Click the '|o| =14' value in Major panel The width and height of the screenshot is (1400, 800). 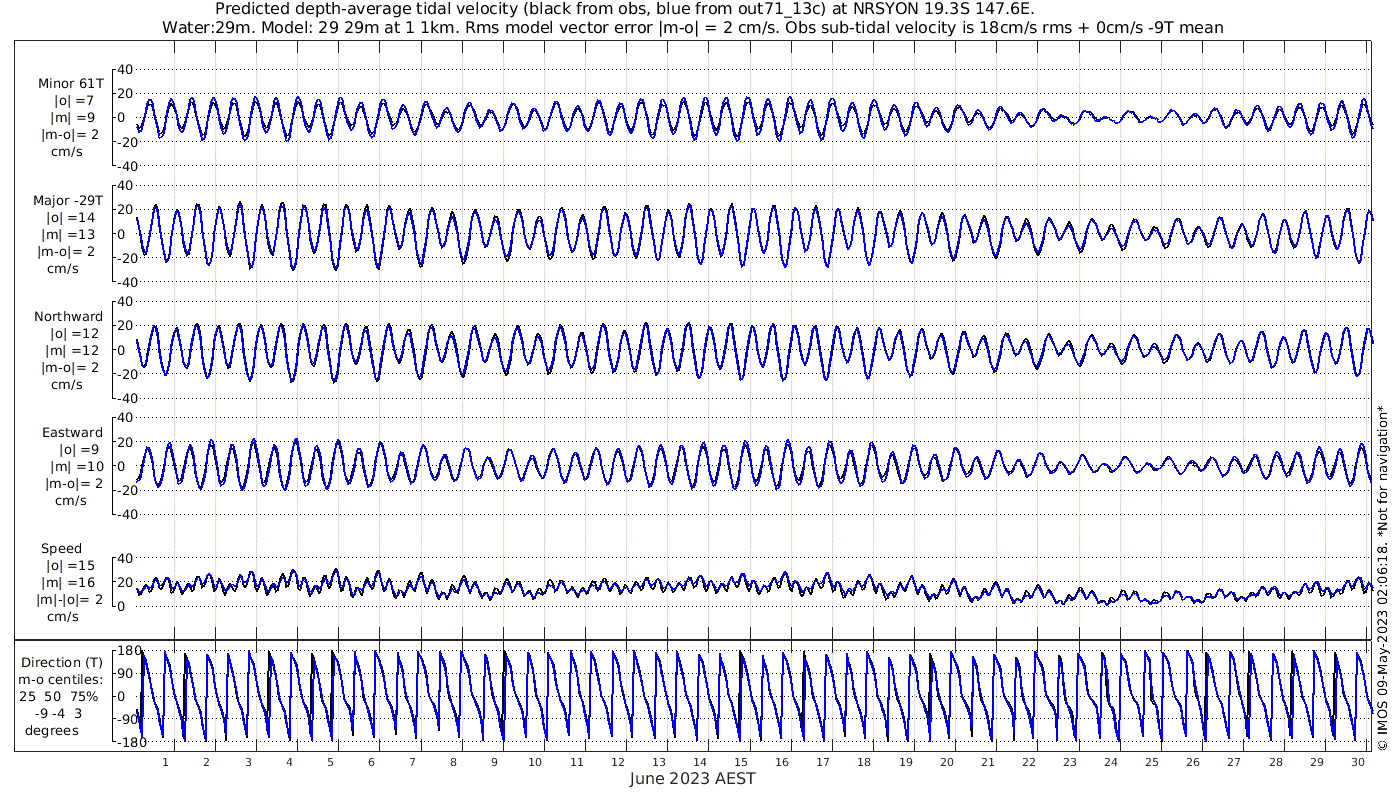[x=70, y=217]
